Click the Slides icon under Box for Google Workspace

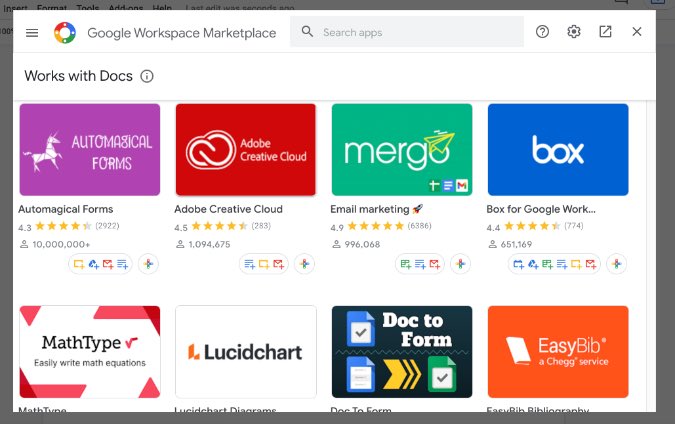tap(576, 264)
